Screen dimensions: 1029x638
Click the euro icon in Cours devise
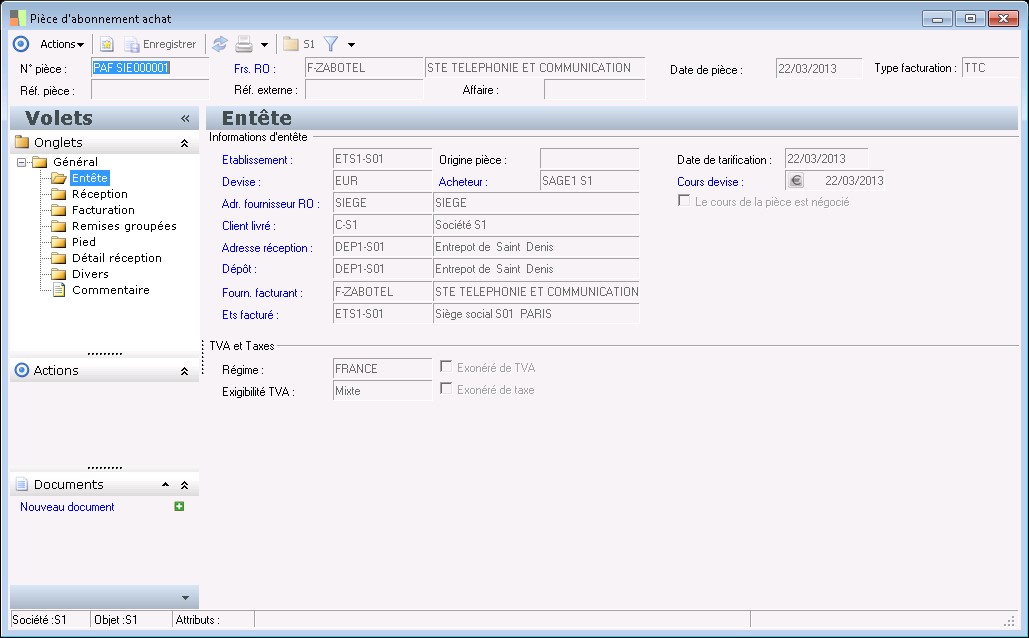click(x=796, y=181)
